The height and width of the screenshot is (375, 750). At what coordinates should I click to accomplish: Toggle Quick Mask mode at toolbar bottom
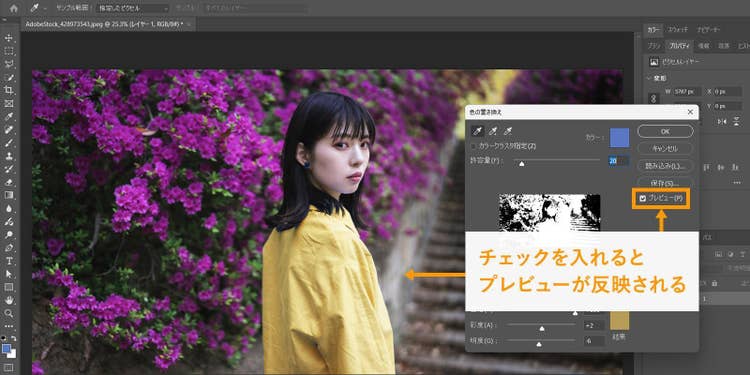[x=9, y=367]
